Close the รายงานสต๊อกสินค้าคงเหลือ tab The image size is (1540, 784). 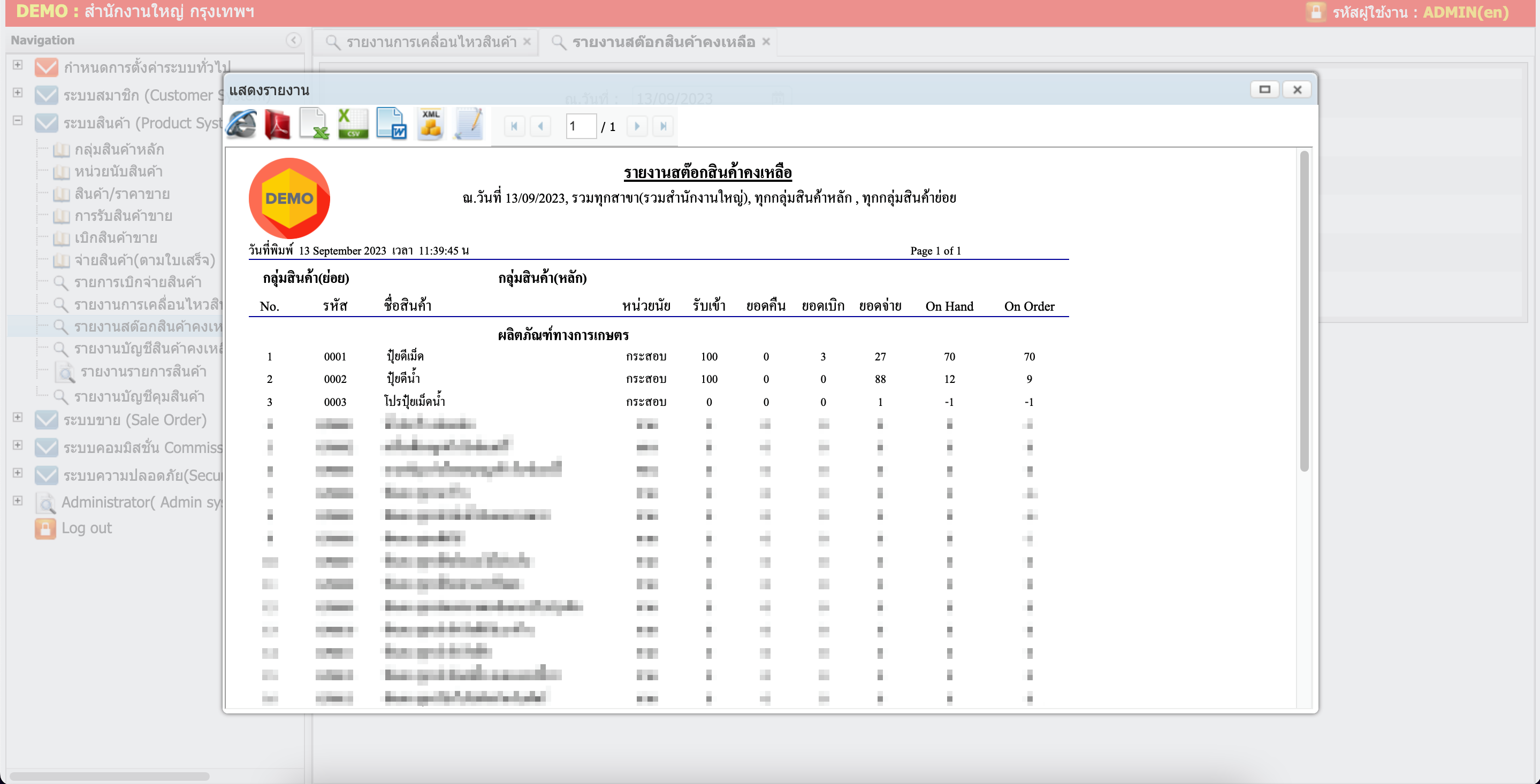pos(766,41)
